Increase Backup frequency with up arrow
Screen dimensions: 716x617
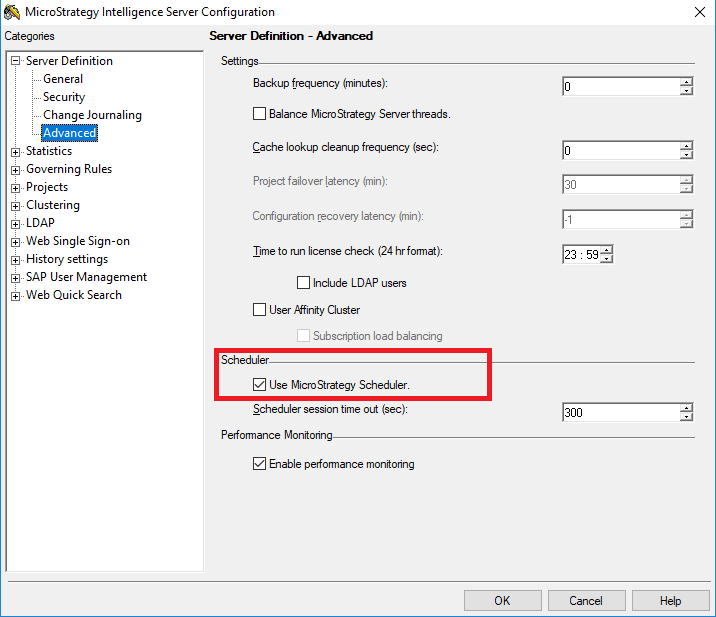[686, 82]
